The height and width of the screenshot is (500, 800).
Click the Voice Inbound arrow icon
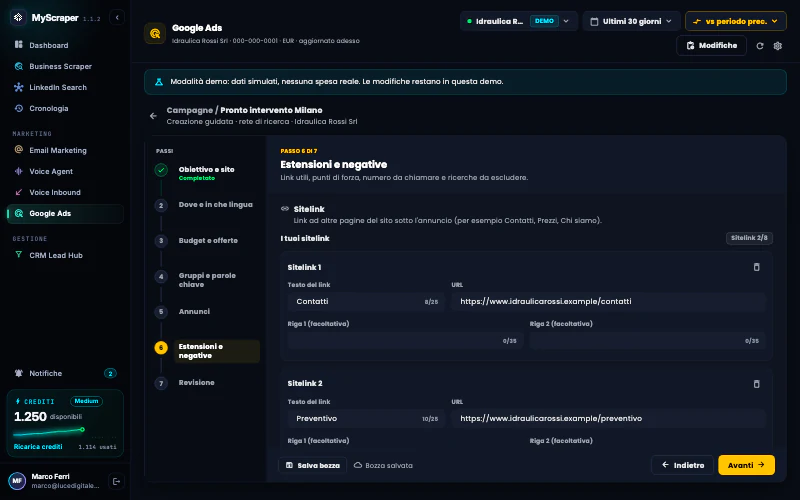click(19, 192)
